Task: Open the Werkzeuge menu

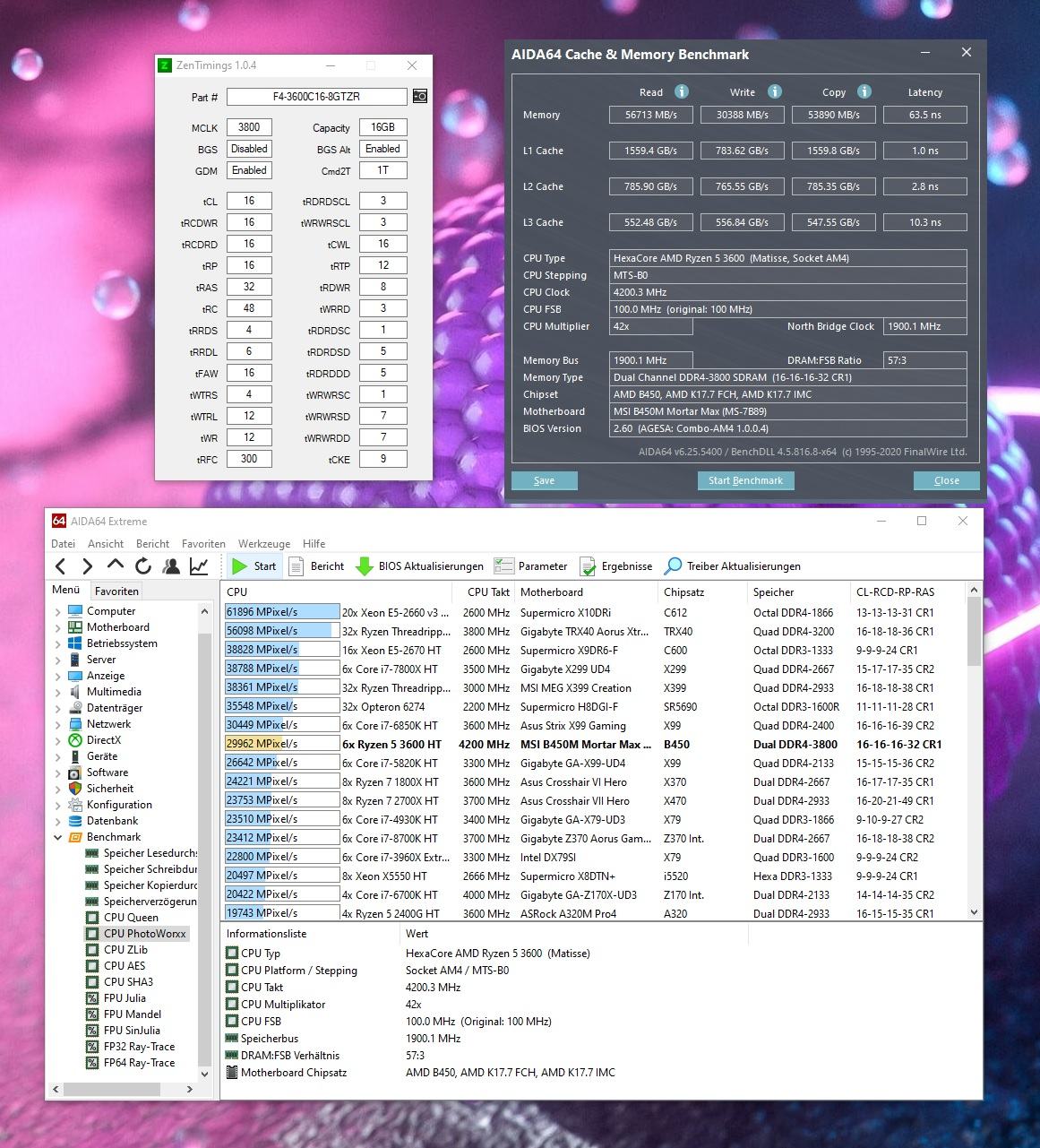Action: pyautogui.click(x=264, y=543)
